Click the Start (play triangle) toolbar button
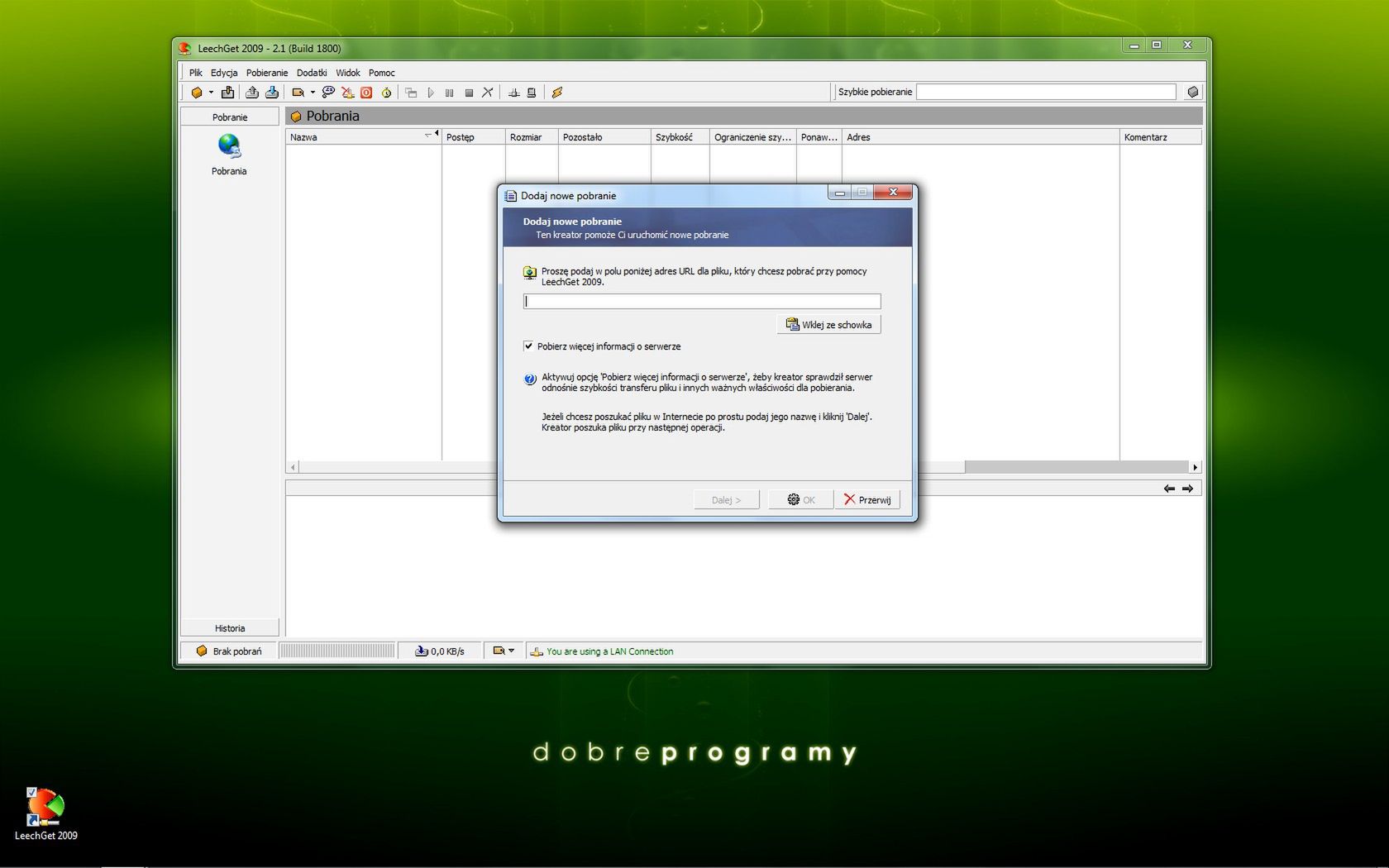 point(431,93)
